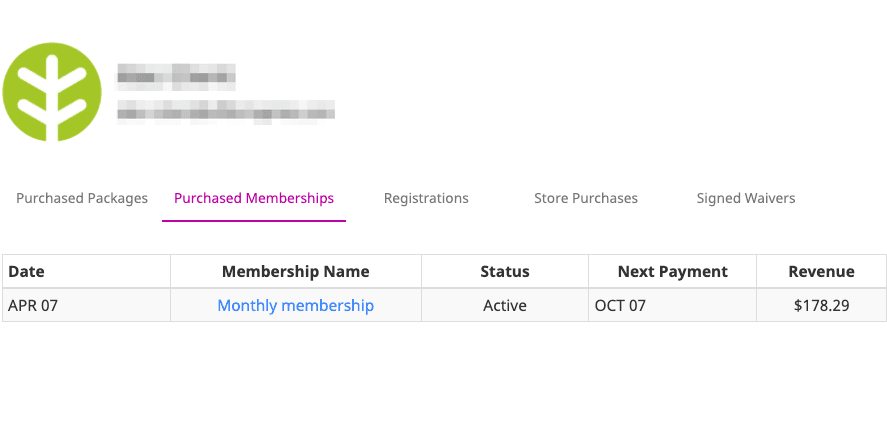The width and height of the screenshot is (887, 428).
Task: Click the Date column header
Action: coord(86,271)
